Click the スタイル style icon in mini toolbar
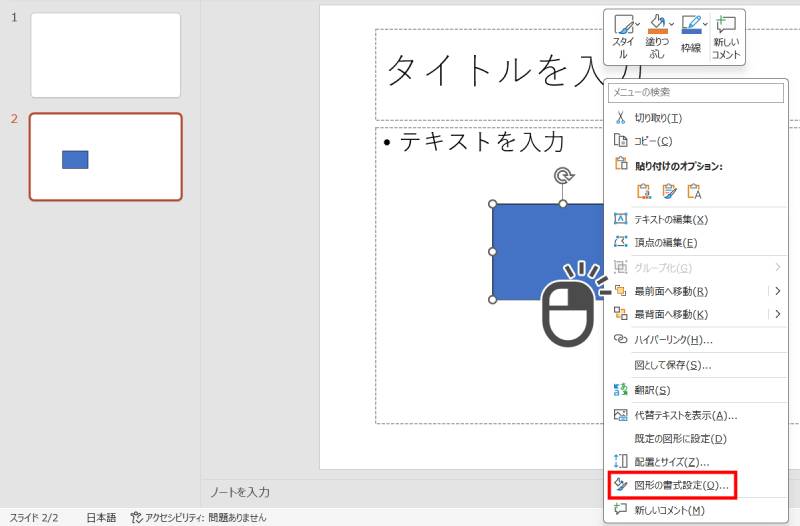This screenshot has width=800, height=526. click(623, 24)
